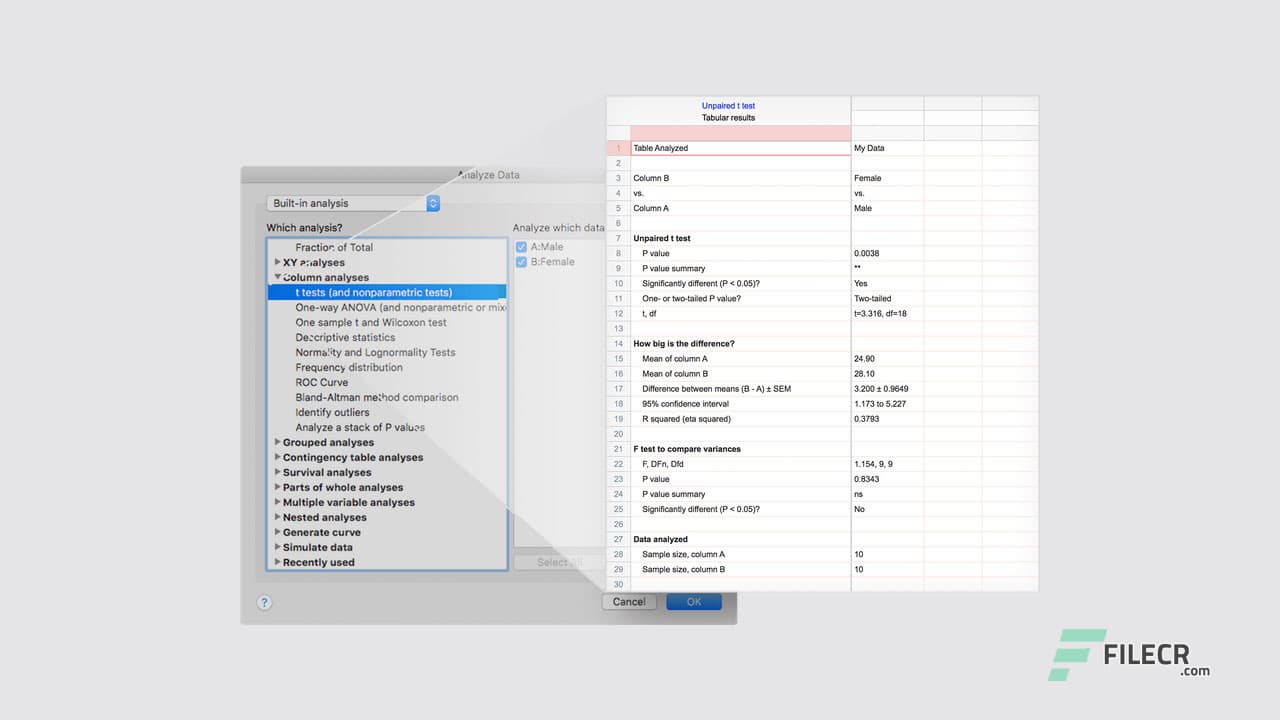Viewport: 1280px width, 720px height.
Task: Uncheck the A:Male dataset checkbox
Action: tap(522, 246)
